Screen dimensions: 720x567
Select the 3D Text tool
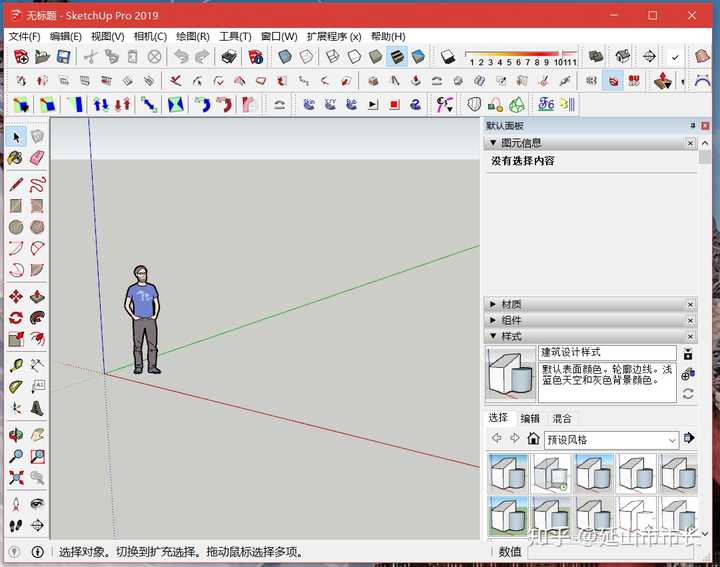point(37,408)
